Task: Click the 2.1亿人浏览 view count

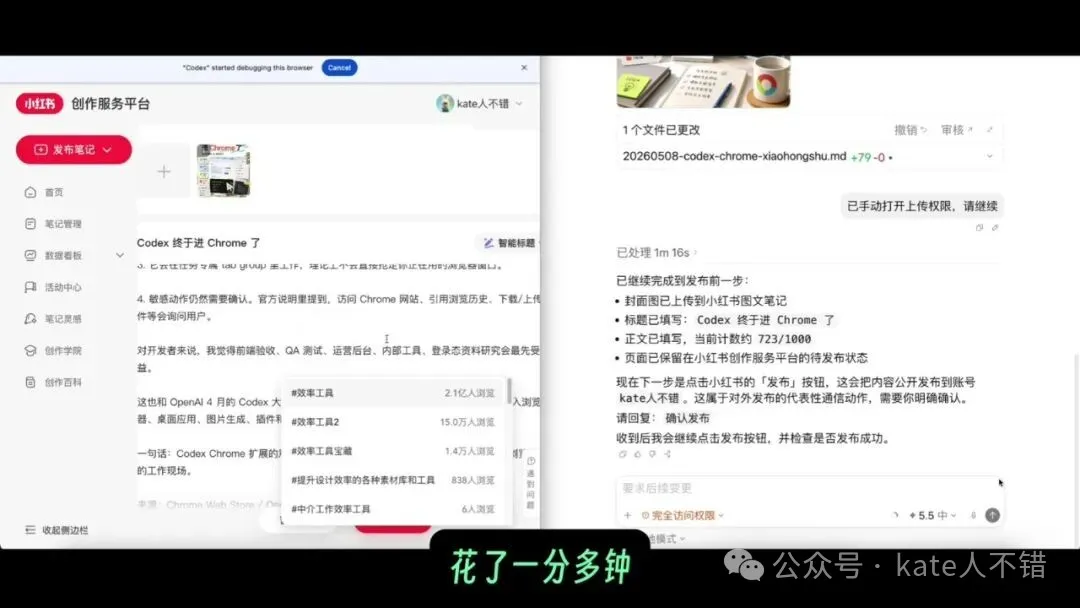Action: [469, 393]
